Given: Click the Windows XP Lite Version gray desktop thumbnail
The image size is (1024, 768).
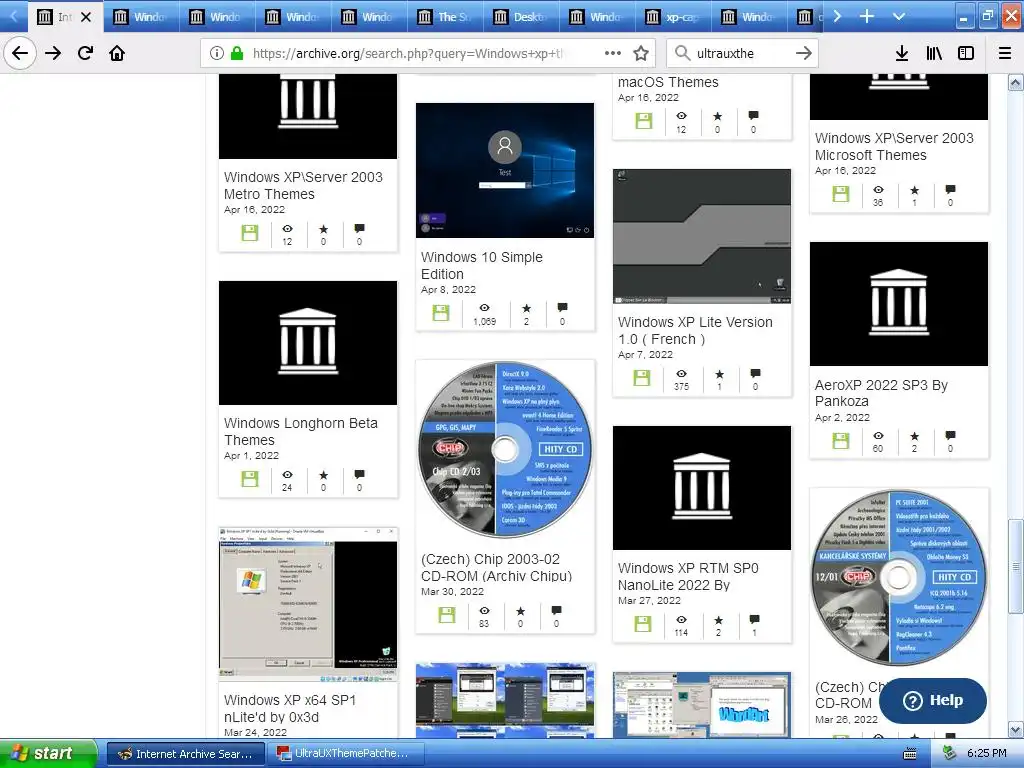Looking at the screenshot, I should coord(701,236).
